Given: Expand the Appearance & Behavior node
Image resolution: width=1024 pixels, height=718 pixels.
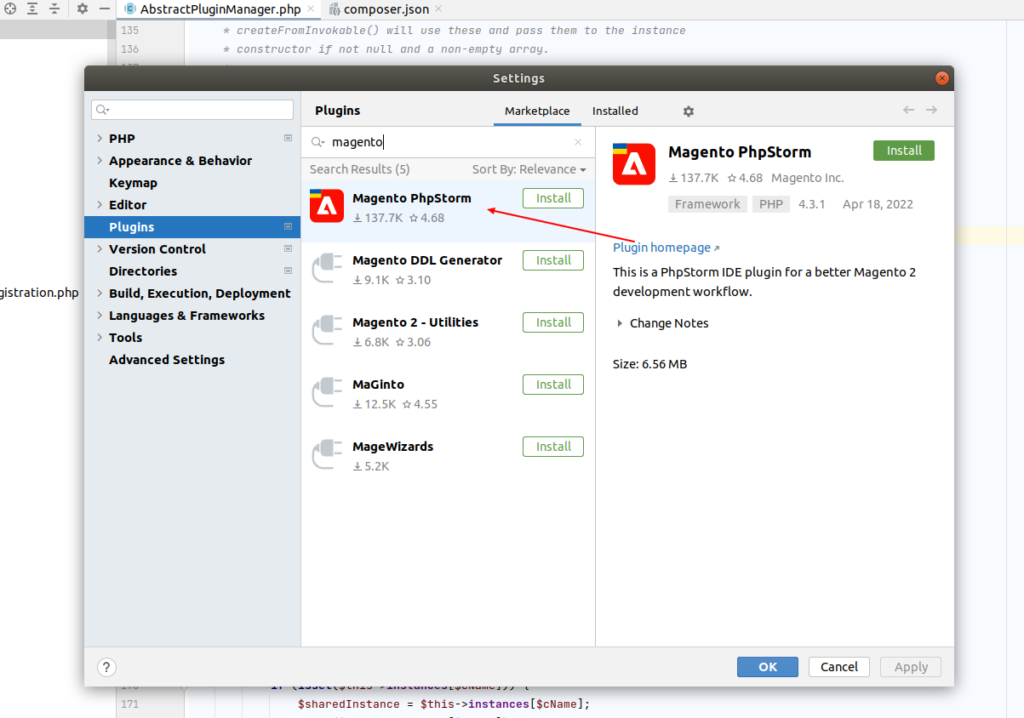Looking at the screenshot, I should 99,161.
